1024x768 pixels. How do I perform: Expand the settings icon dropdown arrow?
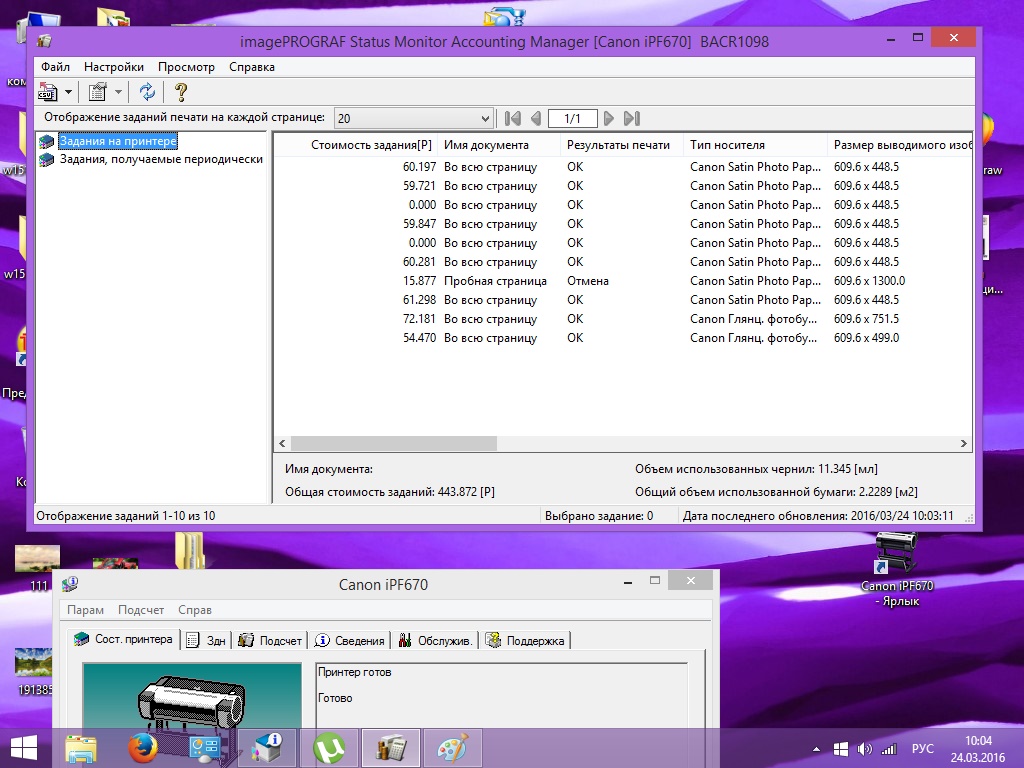tap(118, 92)
